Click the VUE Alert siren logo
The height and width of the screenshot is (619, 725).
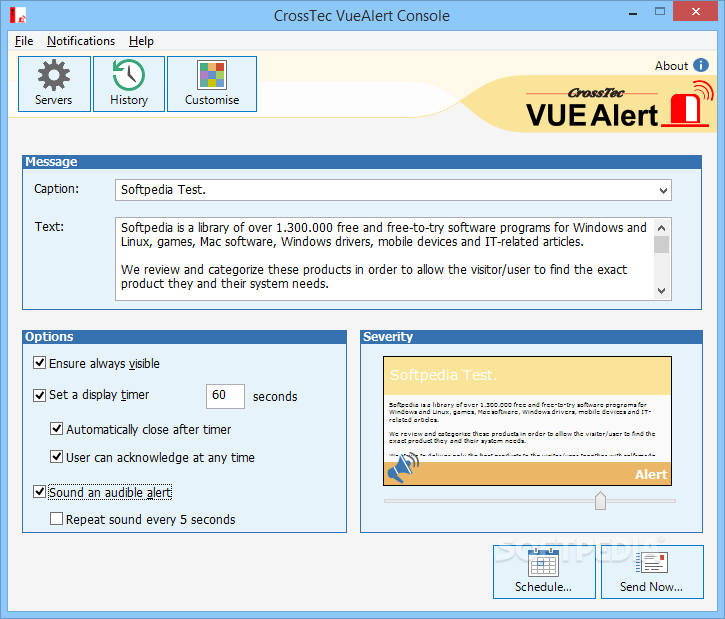click(x=690, y=104)
